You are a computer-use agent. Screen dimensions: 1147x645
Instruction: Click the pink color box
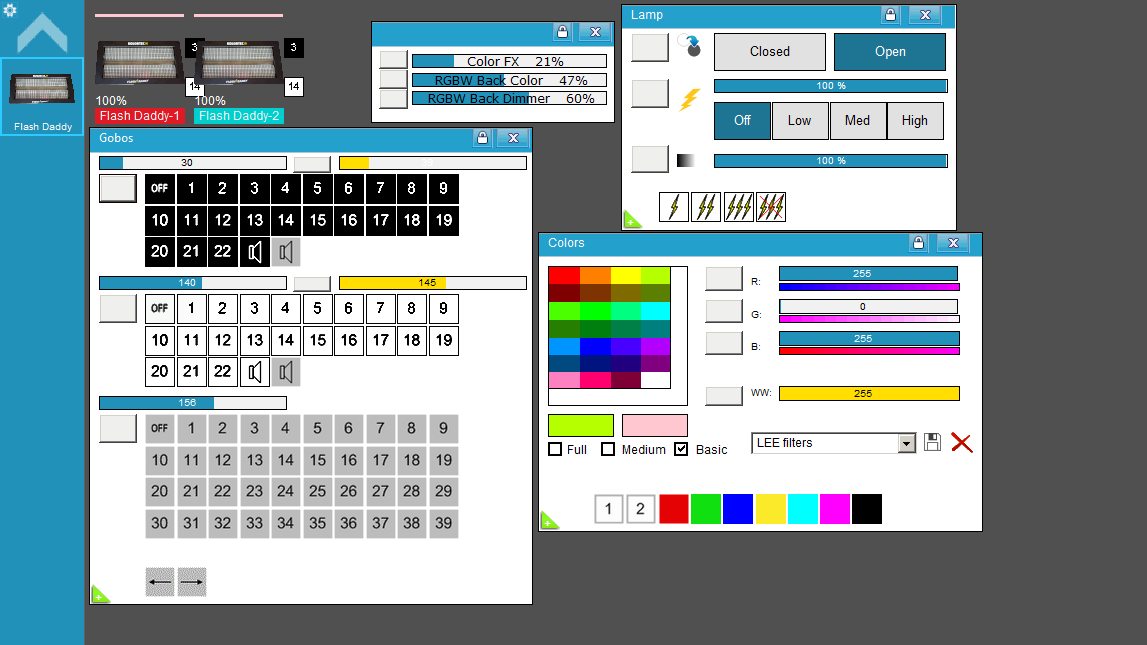[x=655, y=426]
